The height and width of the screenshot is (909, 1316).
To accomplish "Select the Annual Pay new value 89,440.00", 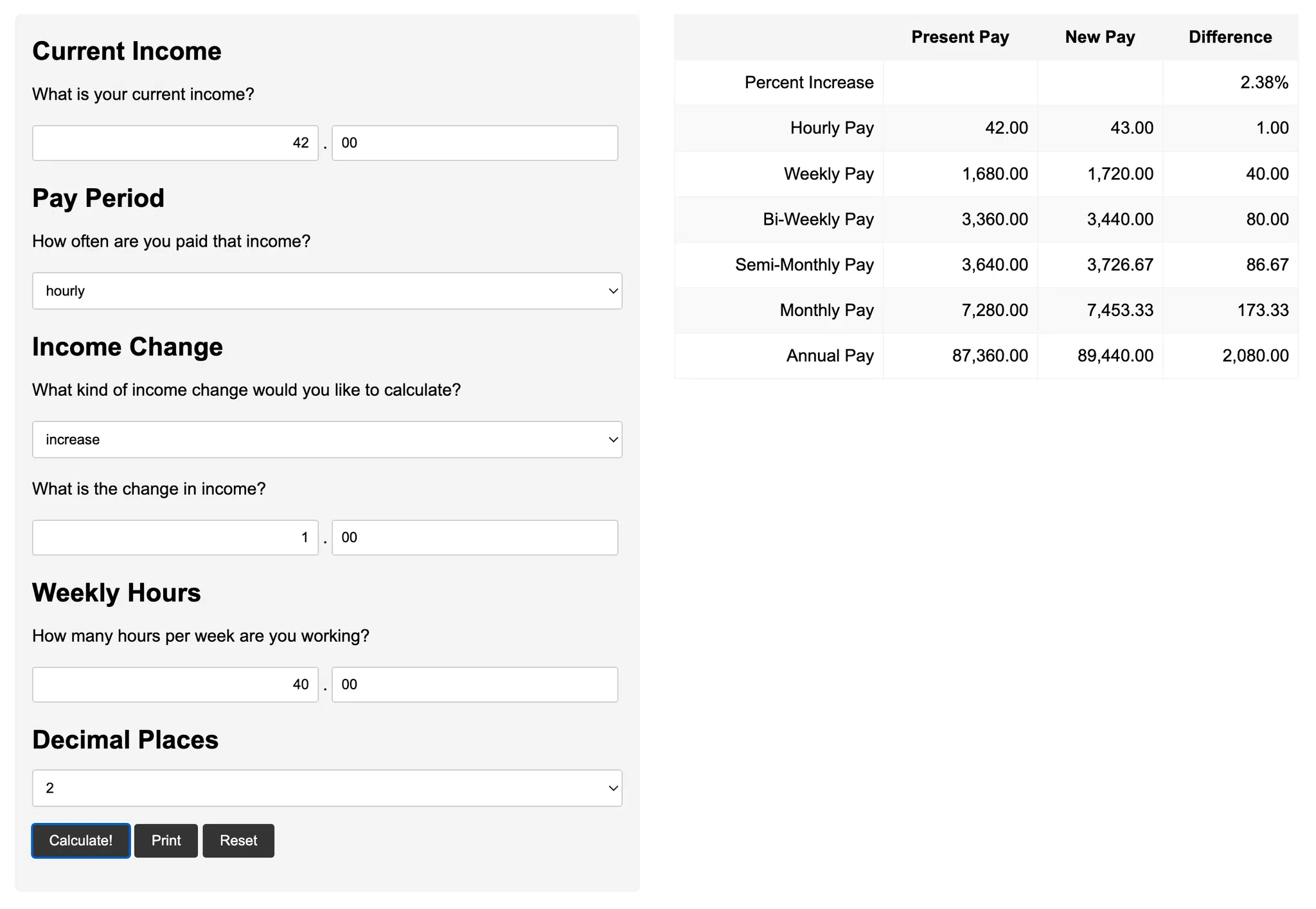I will (1115, 356).
